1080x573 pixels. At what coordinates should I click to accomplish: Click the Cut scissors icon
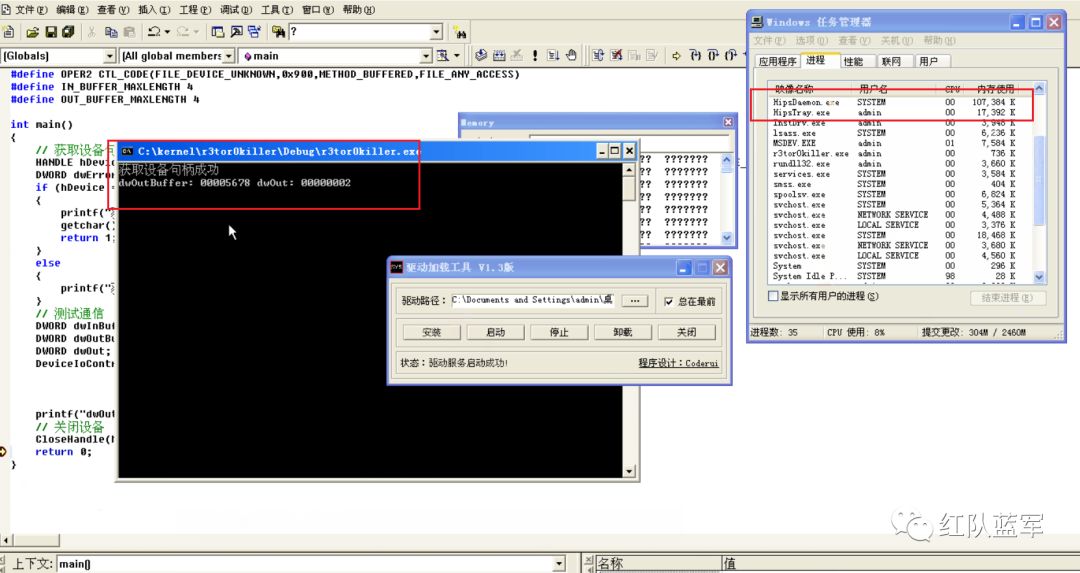point(92,32)
